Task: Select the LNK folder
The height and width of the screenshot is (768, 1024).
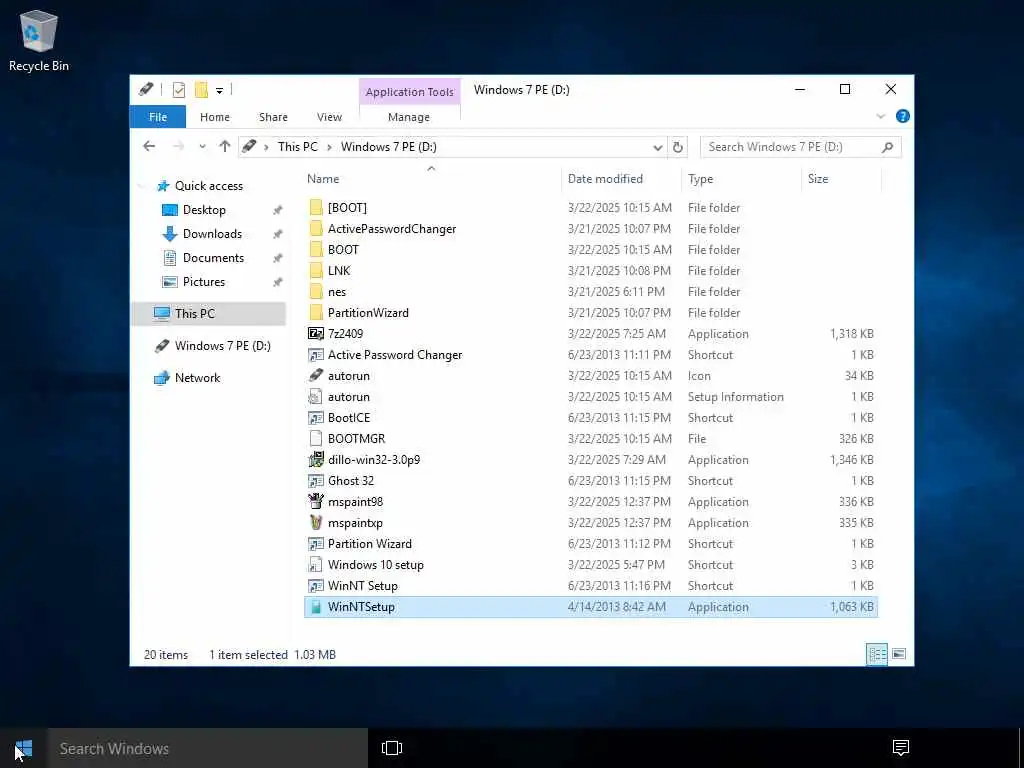Action: pyautogui.click(x=339, y=270)
